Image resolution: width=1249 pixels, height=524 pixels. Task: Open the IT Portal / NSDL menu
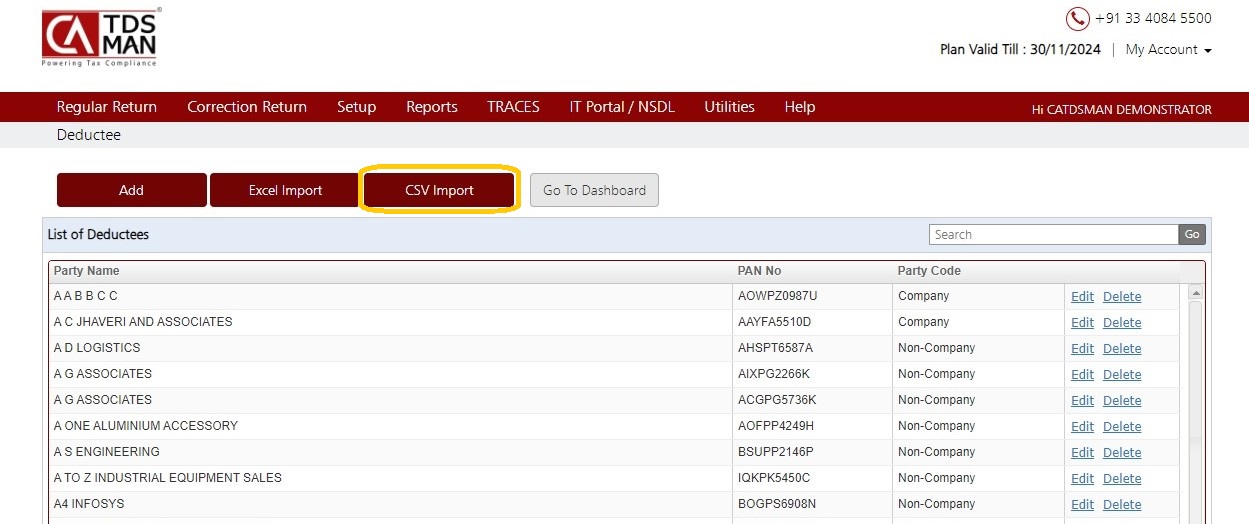click(x=622, y=107)
